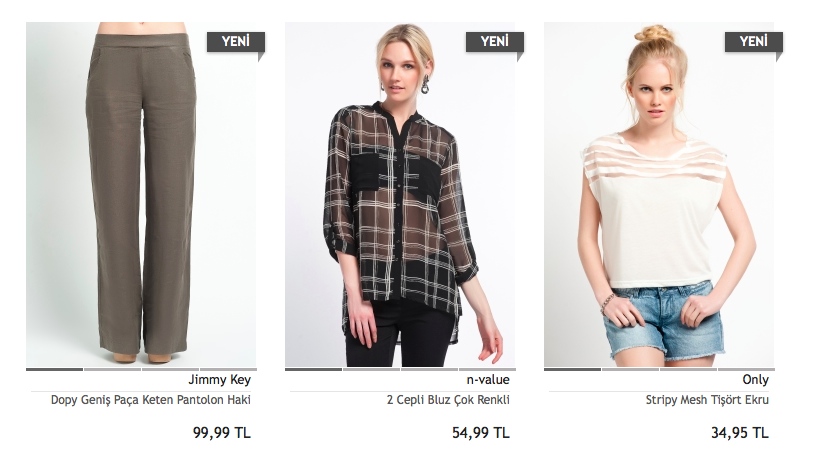Select the Only brand name
The height and width of the screenshot is (451, 814).
[755, 380]
